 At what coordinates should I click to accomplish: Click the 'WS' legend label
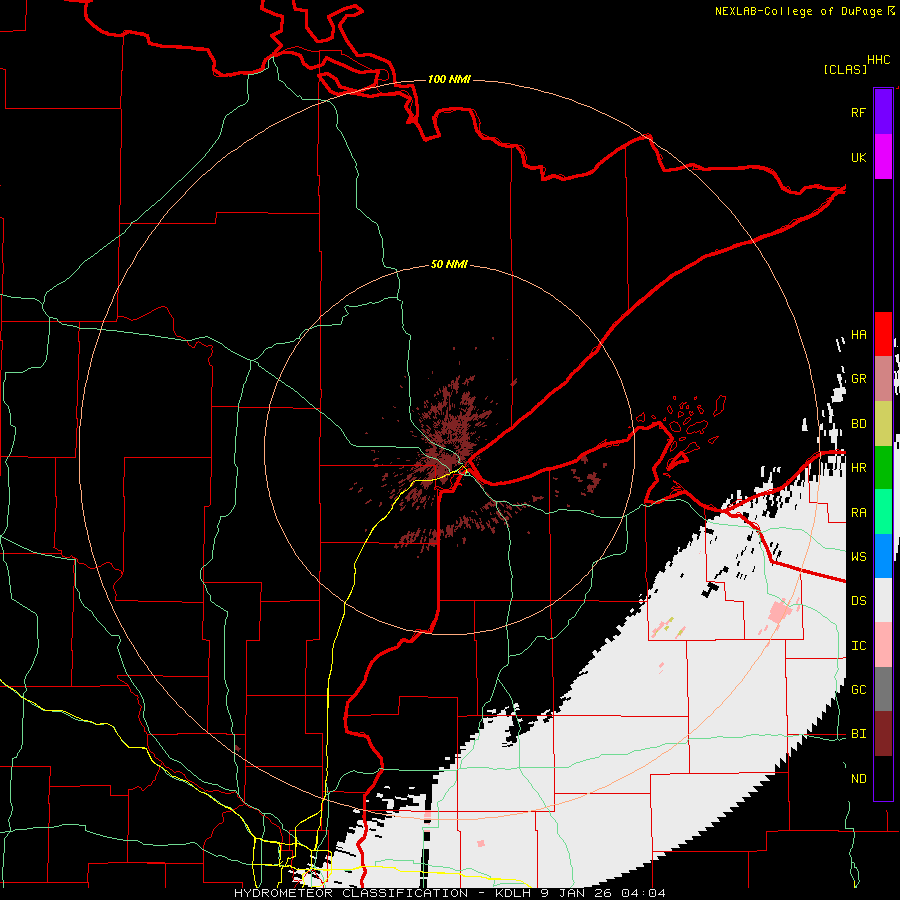[858, 556]
